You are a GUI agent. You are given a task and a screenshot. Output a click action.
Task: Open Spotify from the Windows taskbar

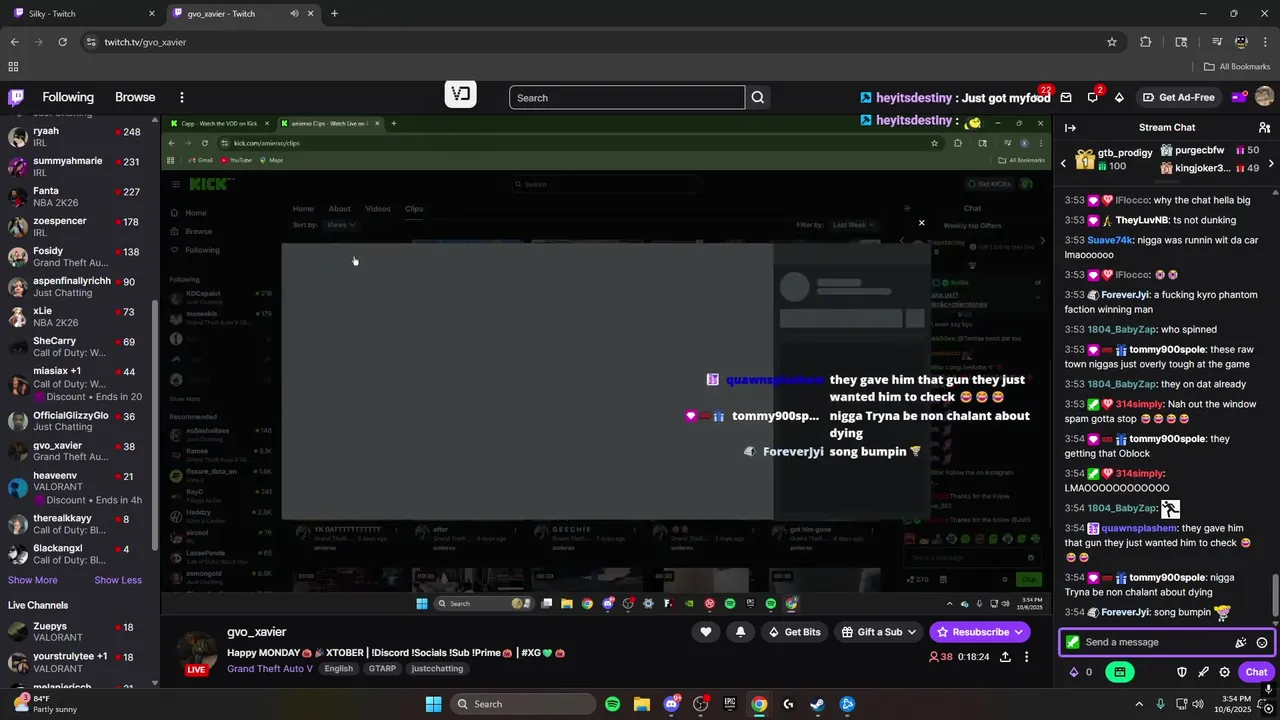coord(613,704)
